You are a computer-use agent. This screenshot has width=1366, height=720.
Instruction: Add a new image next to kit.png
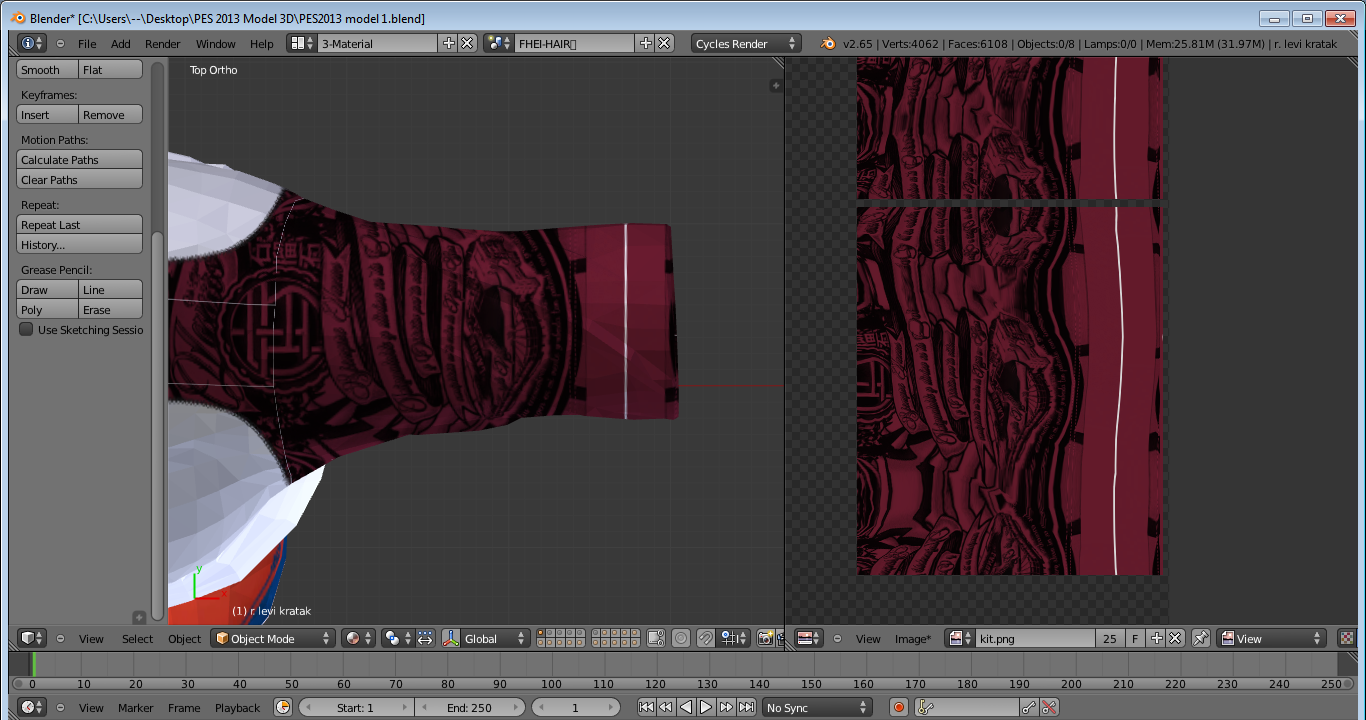1157,638
